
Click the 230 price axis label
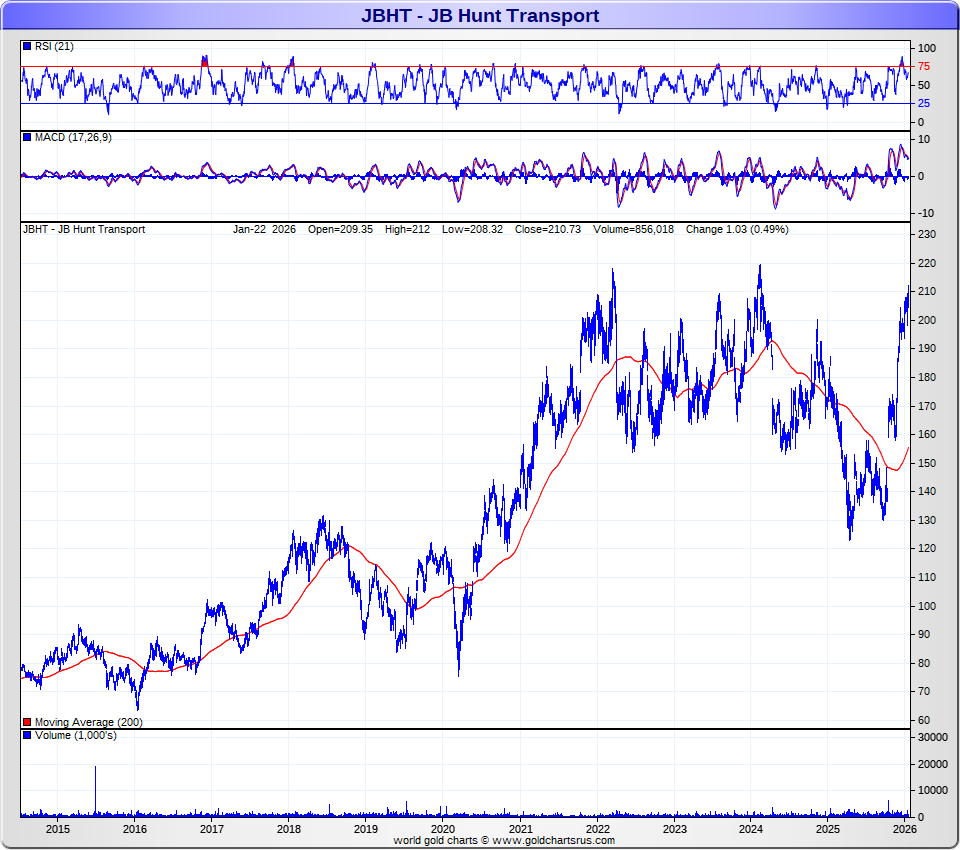[927, 235]
